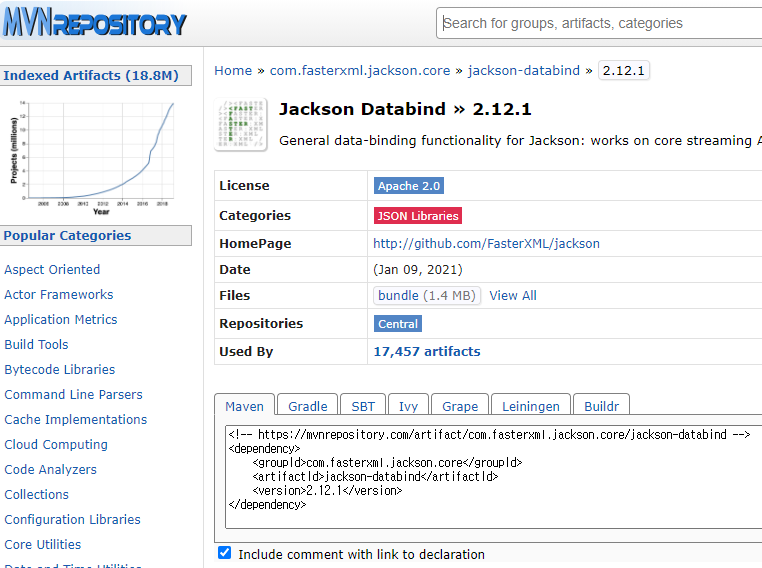Focus the search groups, artifacts field
Viewport: 762px width, 568px height.
click(x=599, y=23)
